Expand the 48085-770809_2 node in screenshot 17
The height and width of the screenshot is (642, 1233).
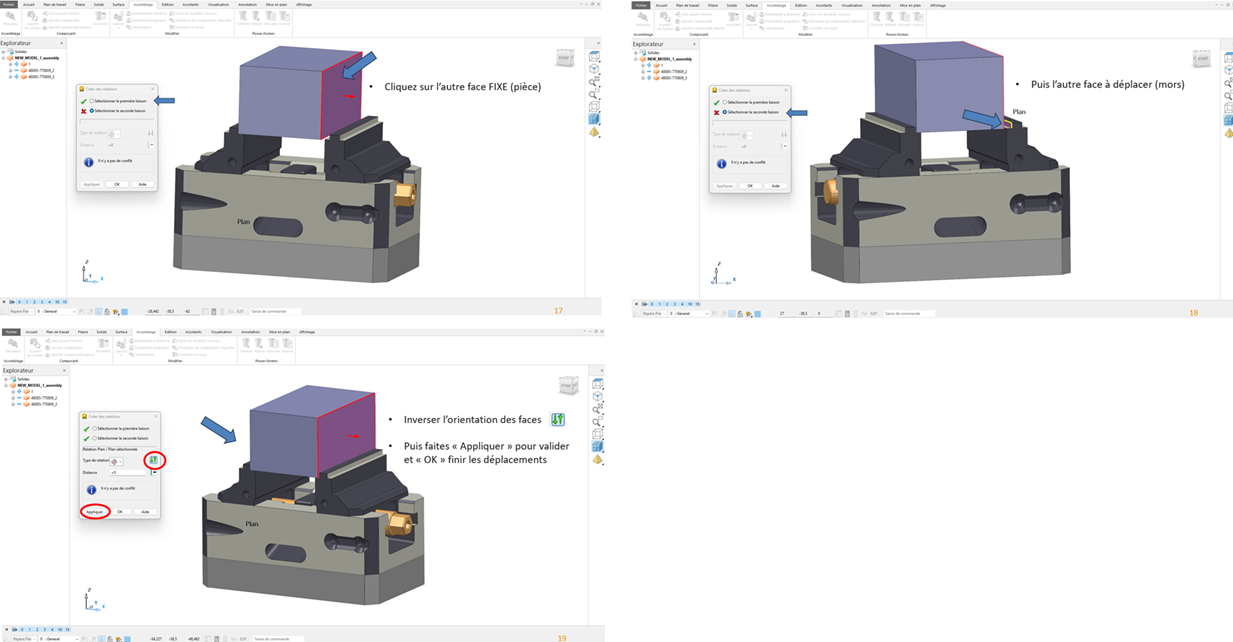(x=10, y=70)
